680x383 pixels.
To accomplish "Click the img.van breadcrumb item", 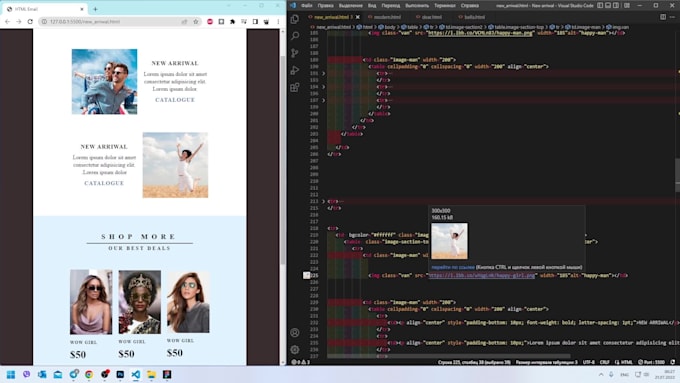I will click(619, 27).
